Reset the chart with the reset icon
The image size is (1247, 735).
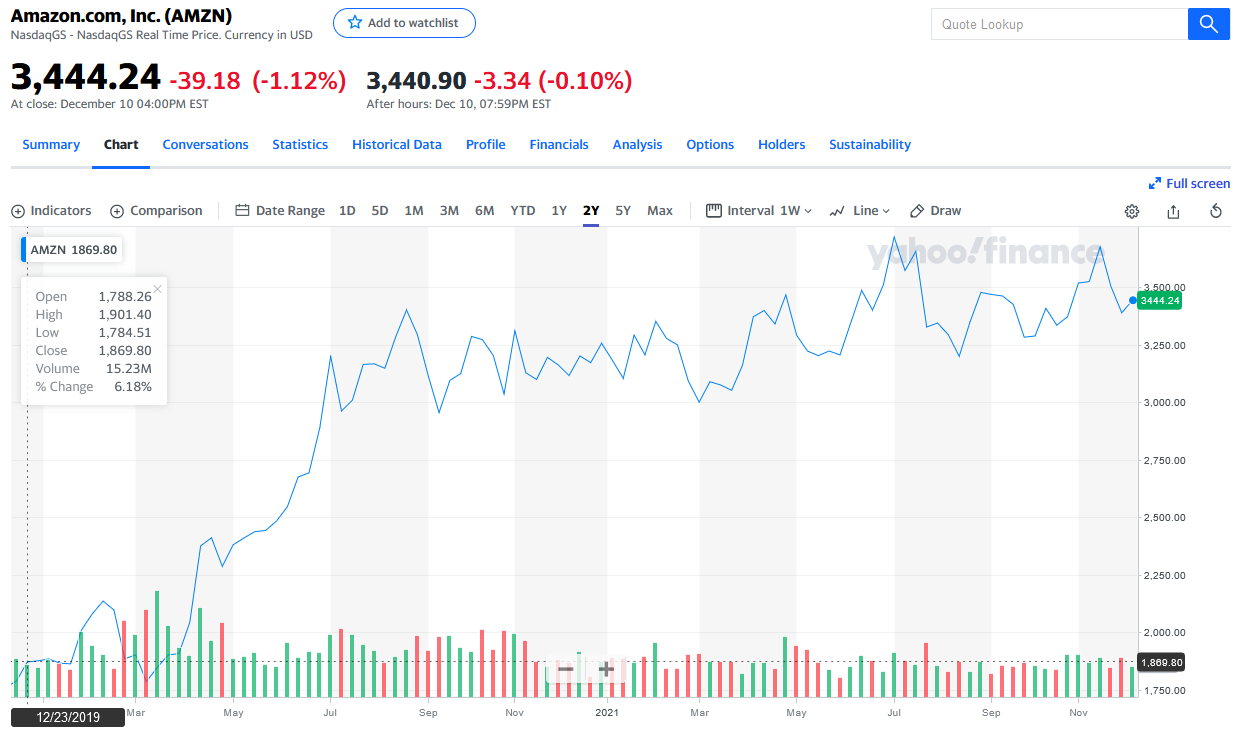click(1216, 211)
